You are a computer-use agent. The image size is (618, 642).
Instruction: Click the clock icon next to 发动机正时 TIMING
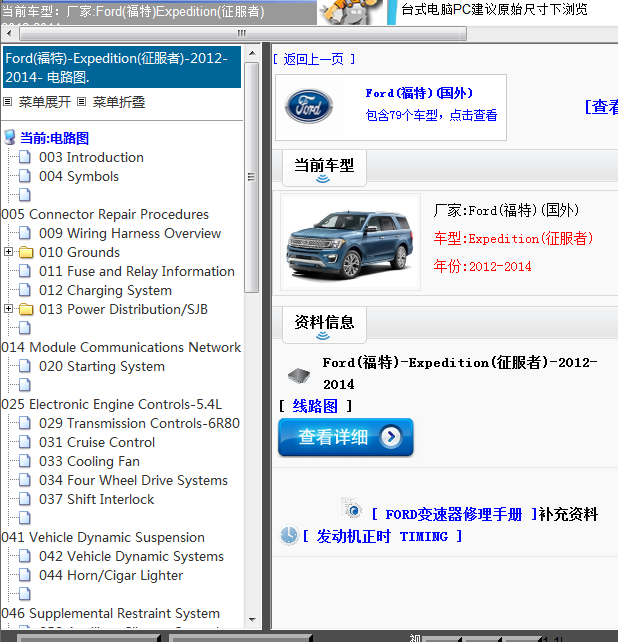pos(289,535)
